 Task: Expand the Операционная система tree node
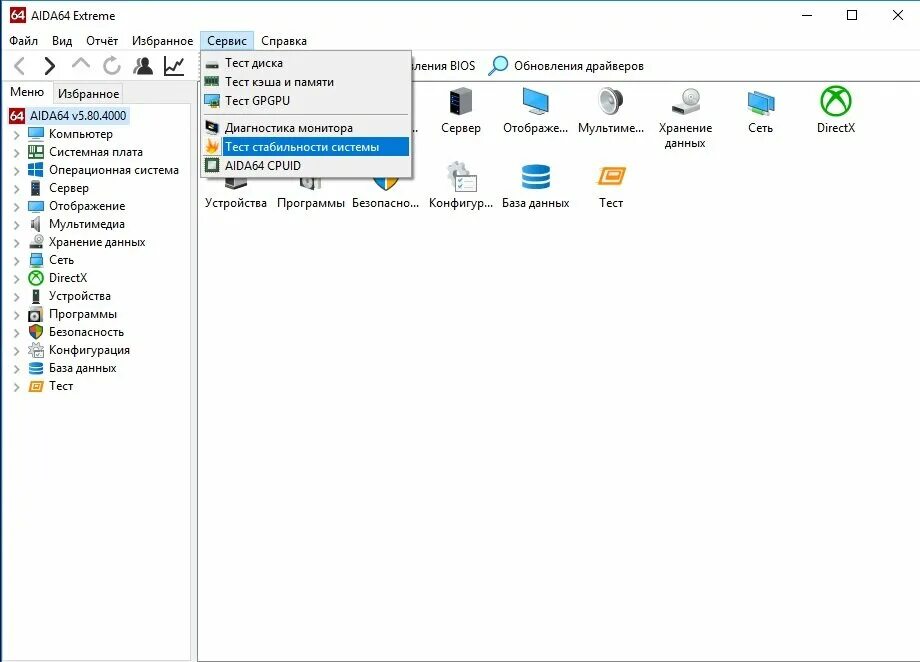tap(16, 171)
